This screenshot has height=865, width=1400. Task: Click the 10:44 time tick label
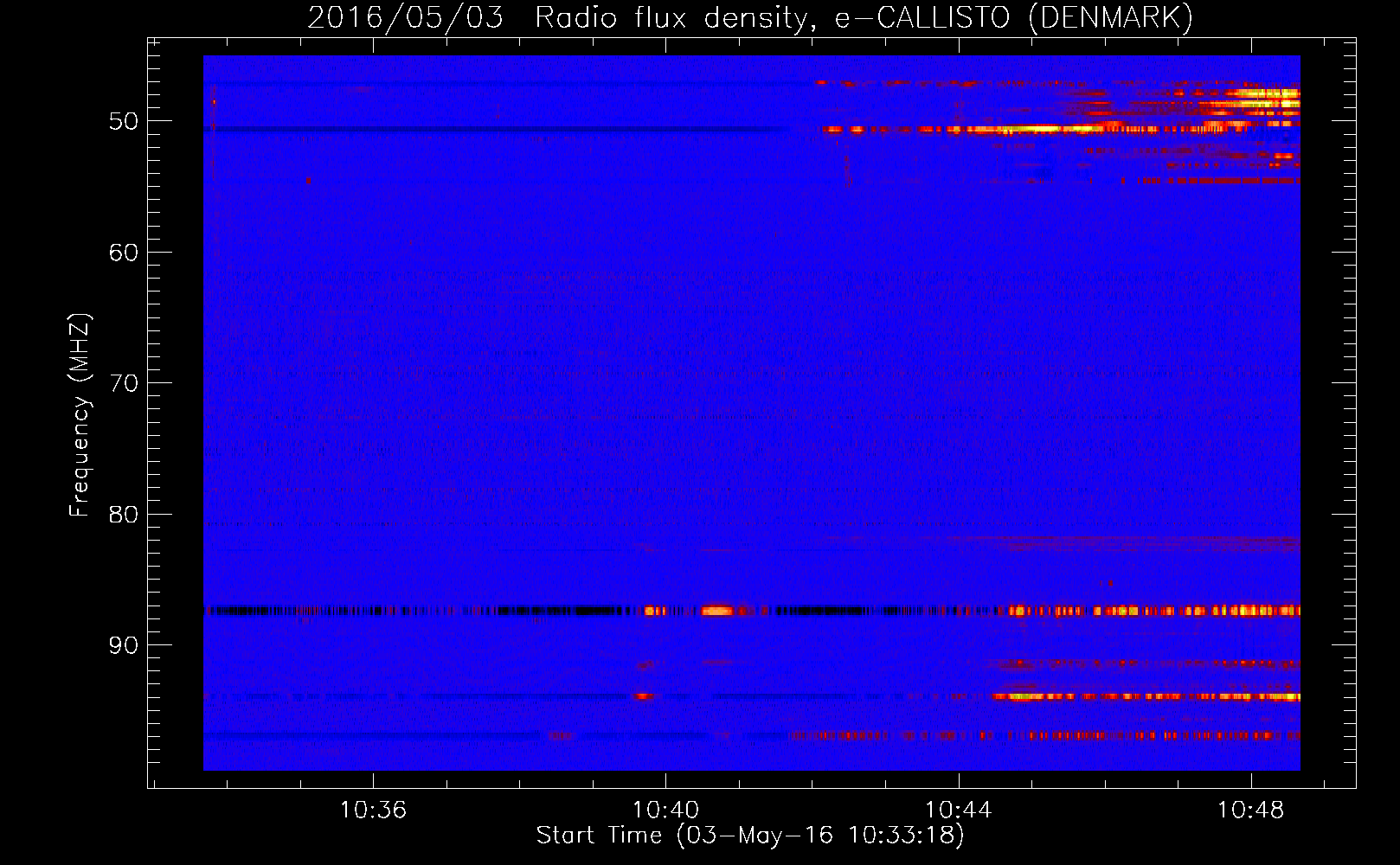[958, 811]
